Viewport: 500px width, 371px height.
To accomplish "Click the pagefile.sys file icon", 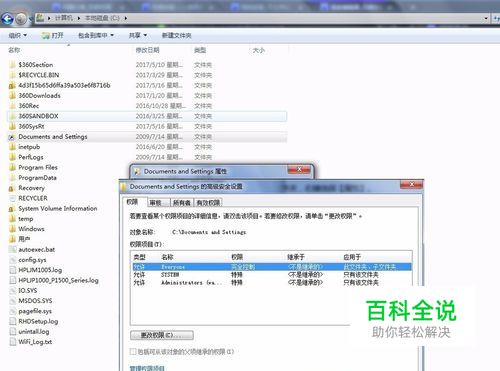I will (x=12, y=311).
